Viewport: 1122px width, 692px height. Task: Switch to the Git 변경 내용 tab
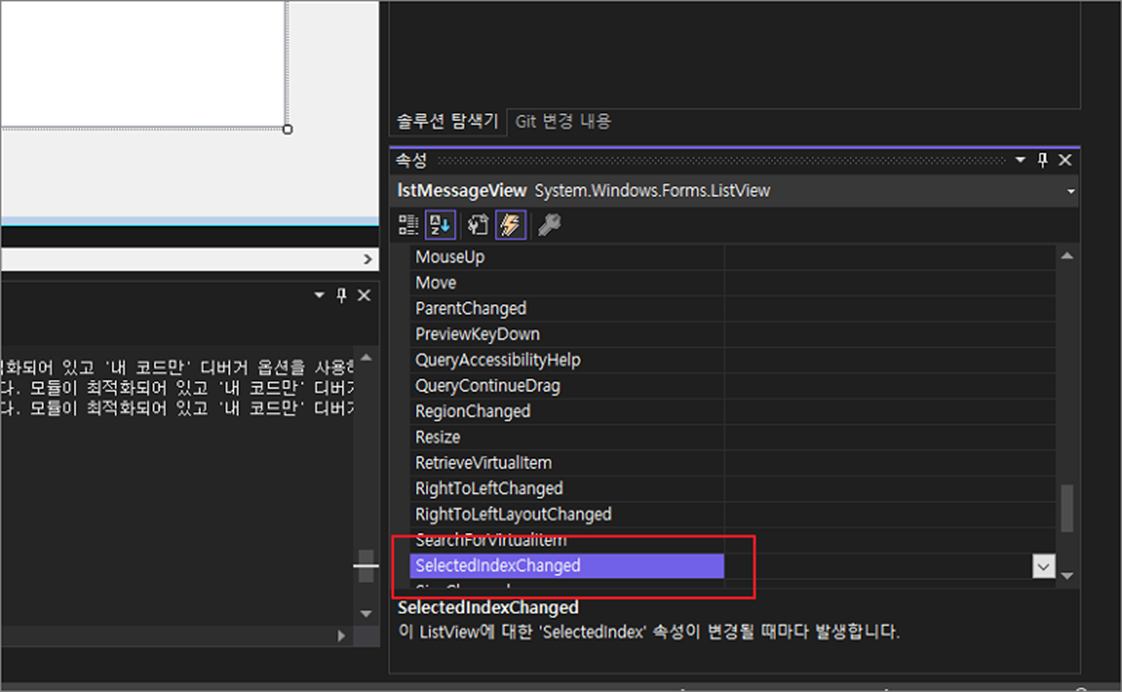click(562, 120)
